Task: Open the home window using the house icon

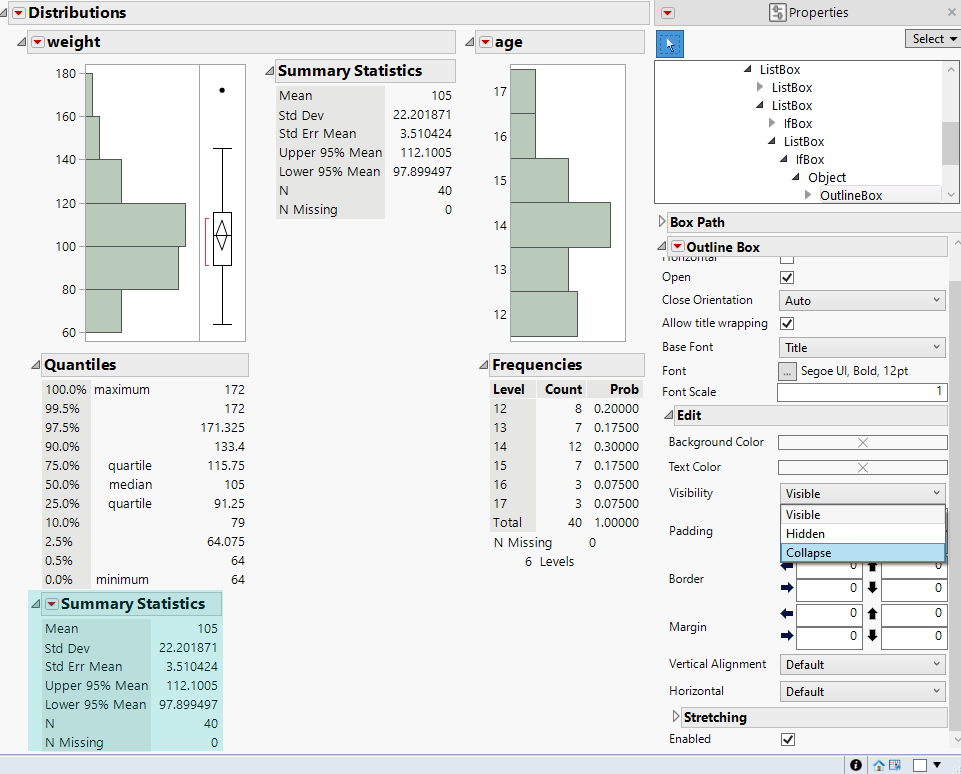Action: pyautogui.click(x=878, y=764)
